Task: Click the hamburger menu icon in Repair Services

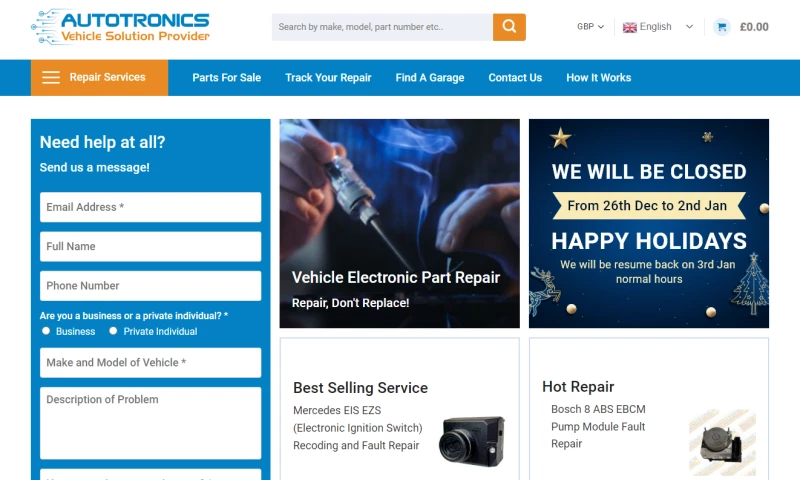Action: [x=51, y=78]
